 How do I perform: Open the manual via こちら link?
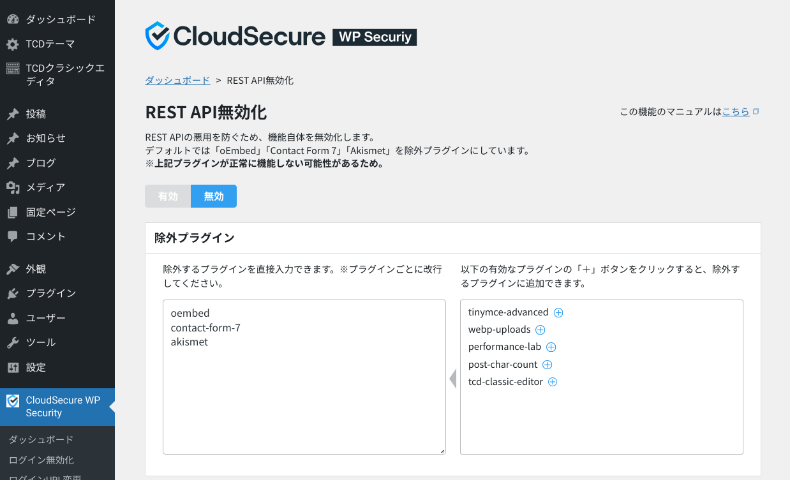click(736, 112)
